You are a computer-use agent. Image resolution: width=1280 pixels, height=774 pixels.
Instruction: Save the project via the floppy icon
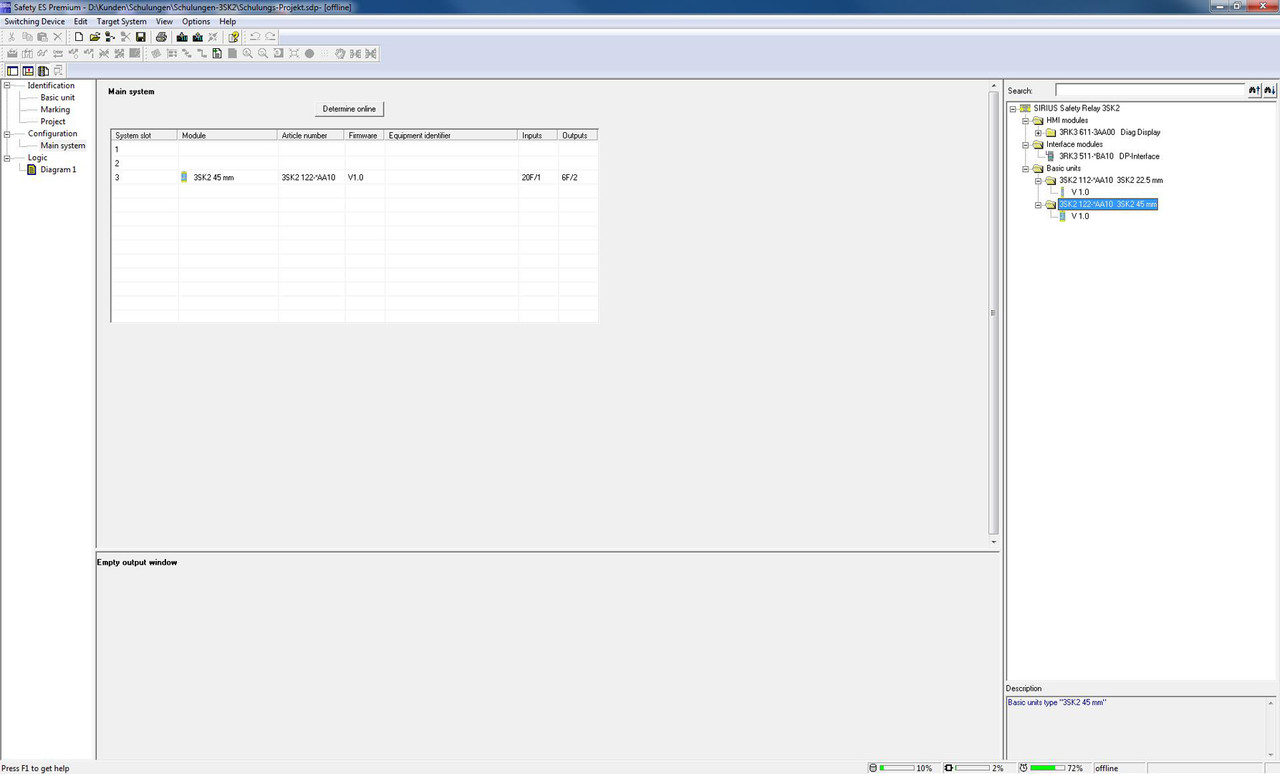pyautogui.click(x=141, y=37)
